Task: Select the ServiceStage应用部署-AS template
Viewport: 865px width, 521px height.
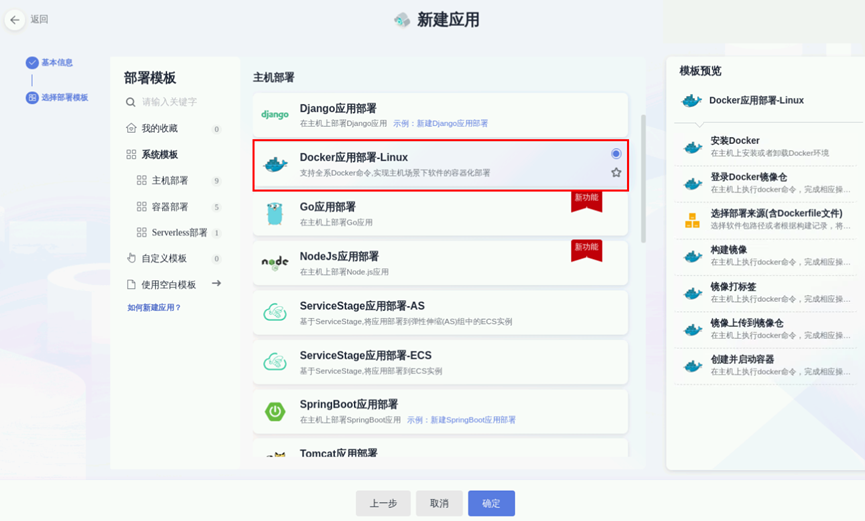Action: tap(440, 312)
